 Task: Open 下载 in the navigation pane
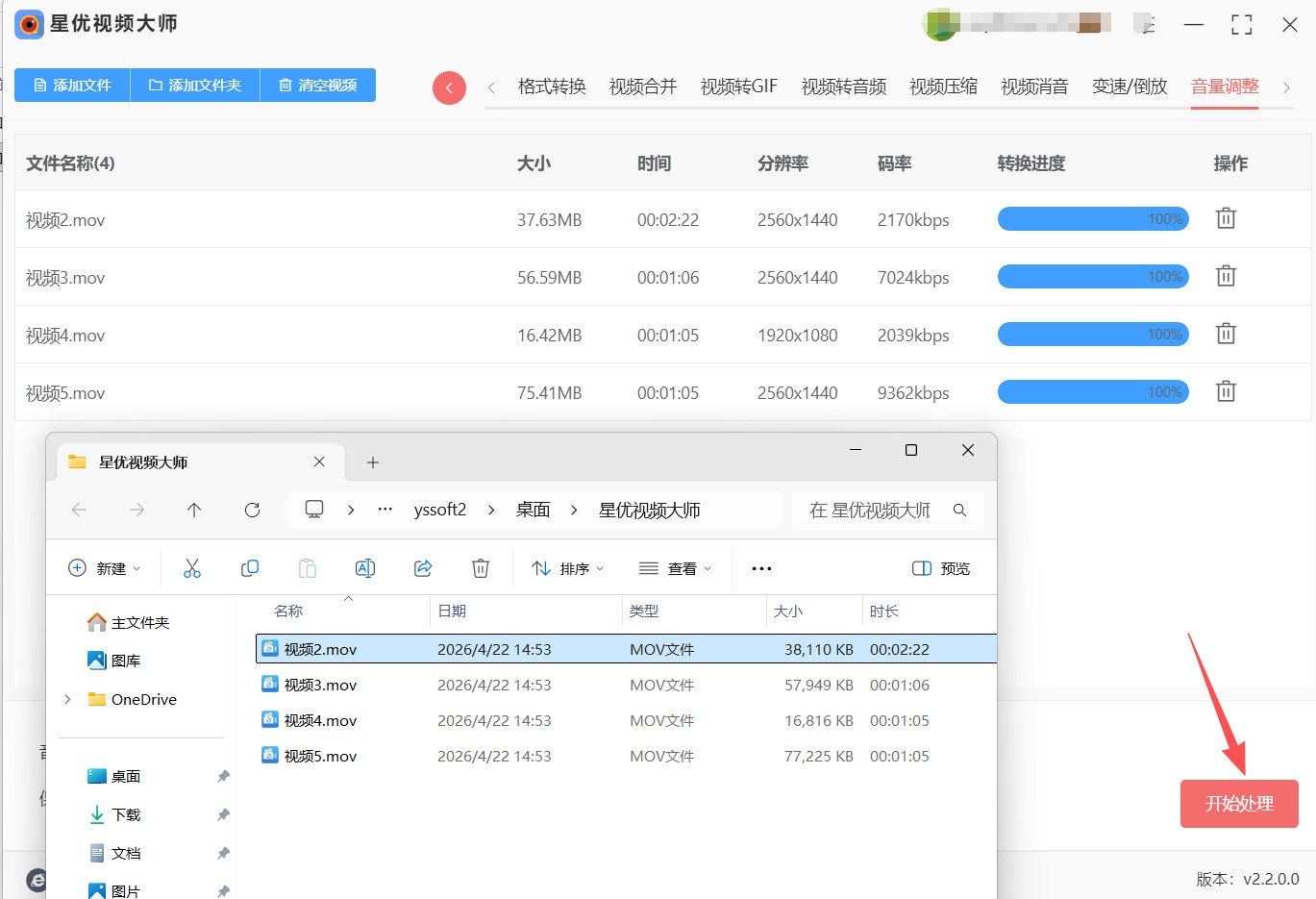pyautogui.click(x=113, y=814)
